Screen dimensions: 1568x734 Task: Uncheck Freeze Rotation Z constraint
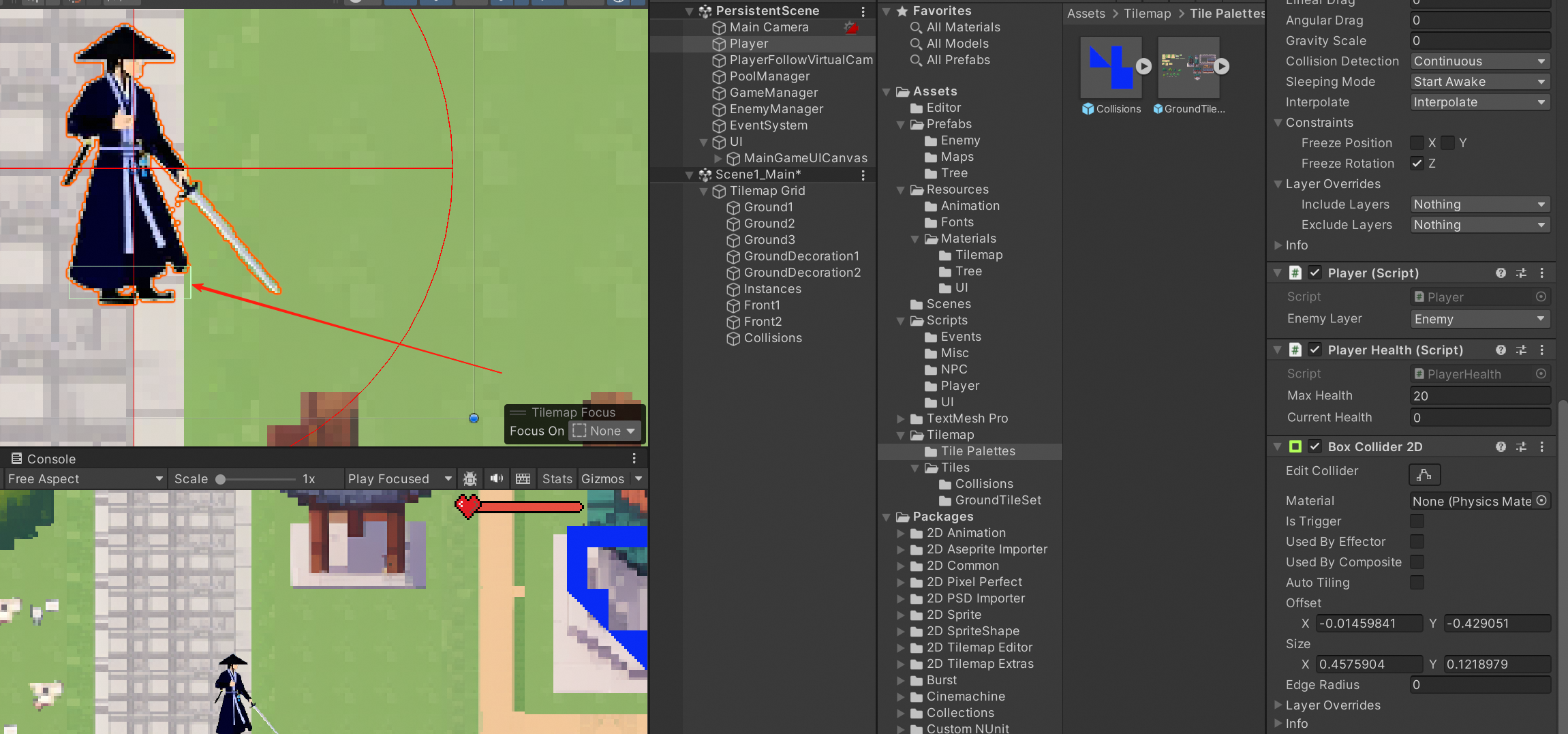tap(1417, 163)
